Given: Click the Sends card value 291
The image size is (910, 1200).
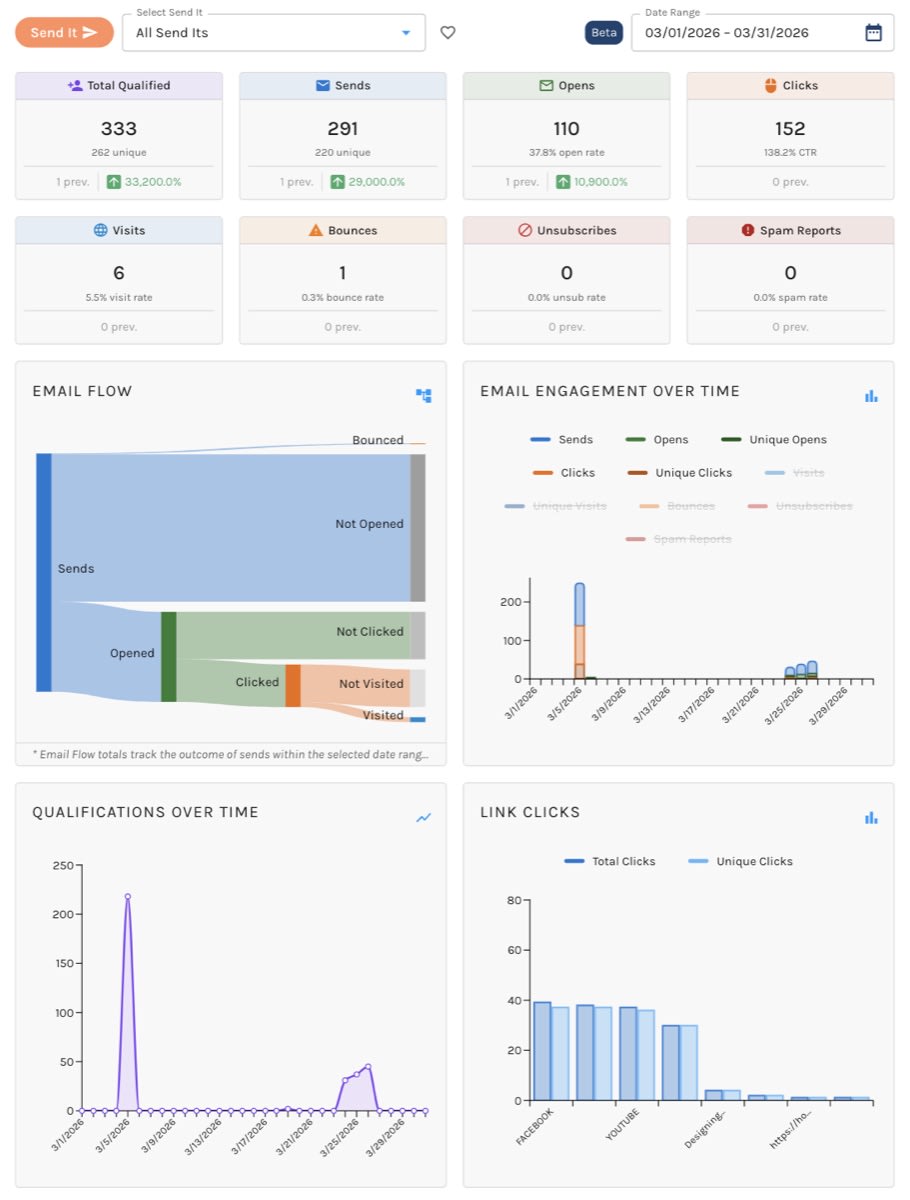Looking at the screenshot, I should tap(342, 129).
